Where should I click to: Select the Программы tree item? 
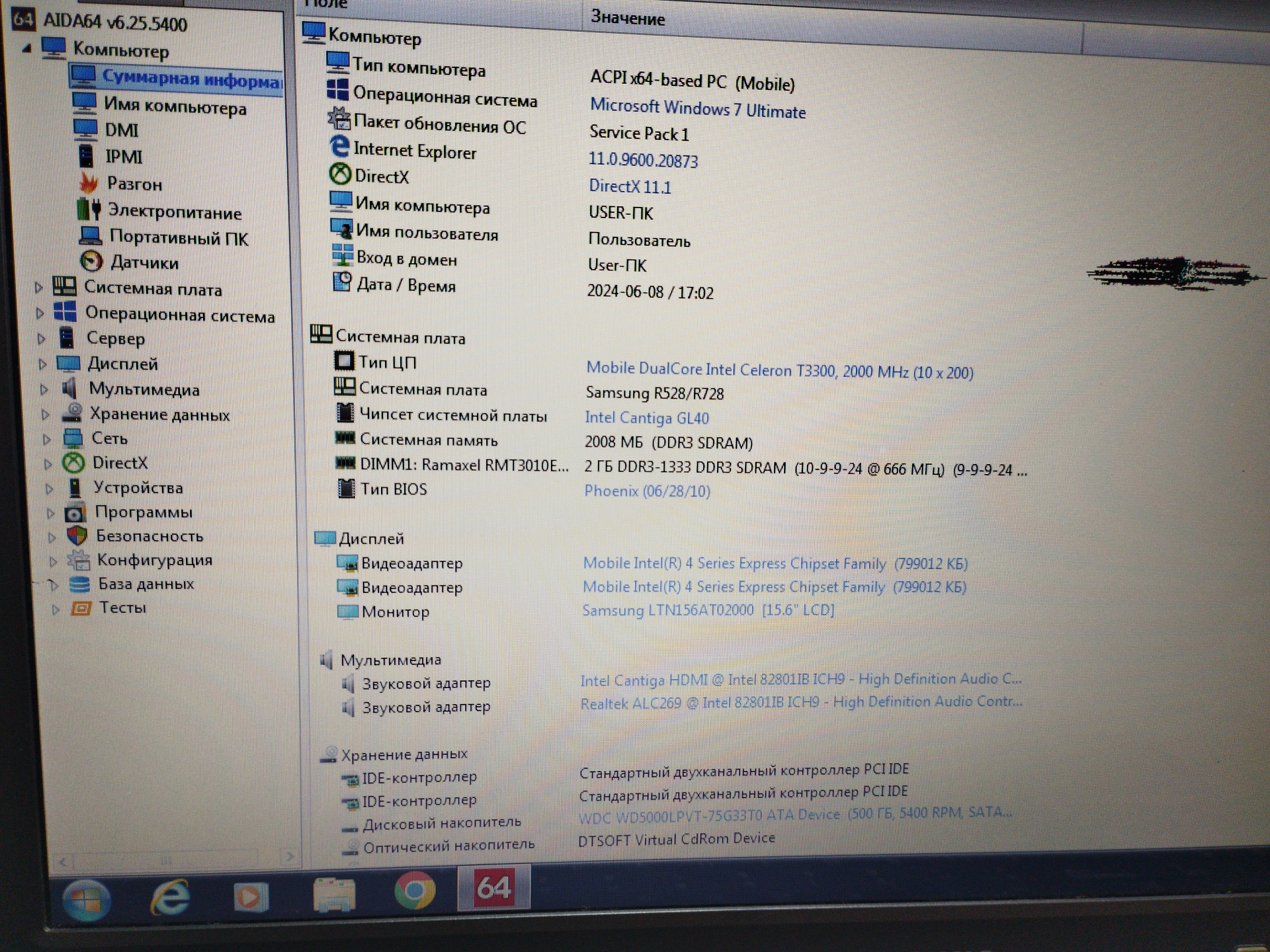(x=144, y=512)
